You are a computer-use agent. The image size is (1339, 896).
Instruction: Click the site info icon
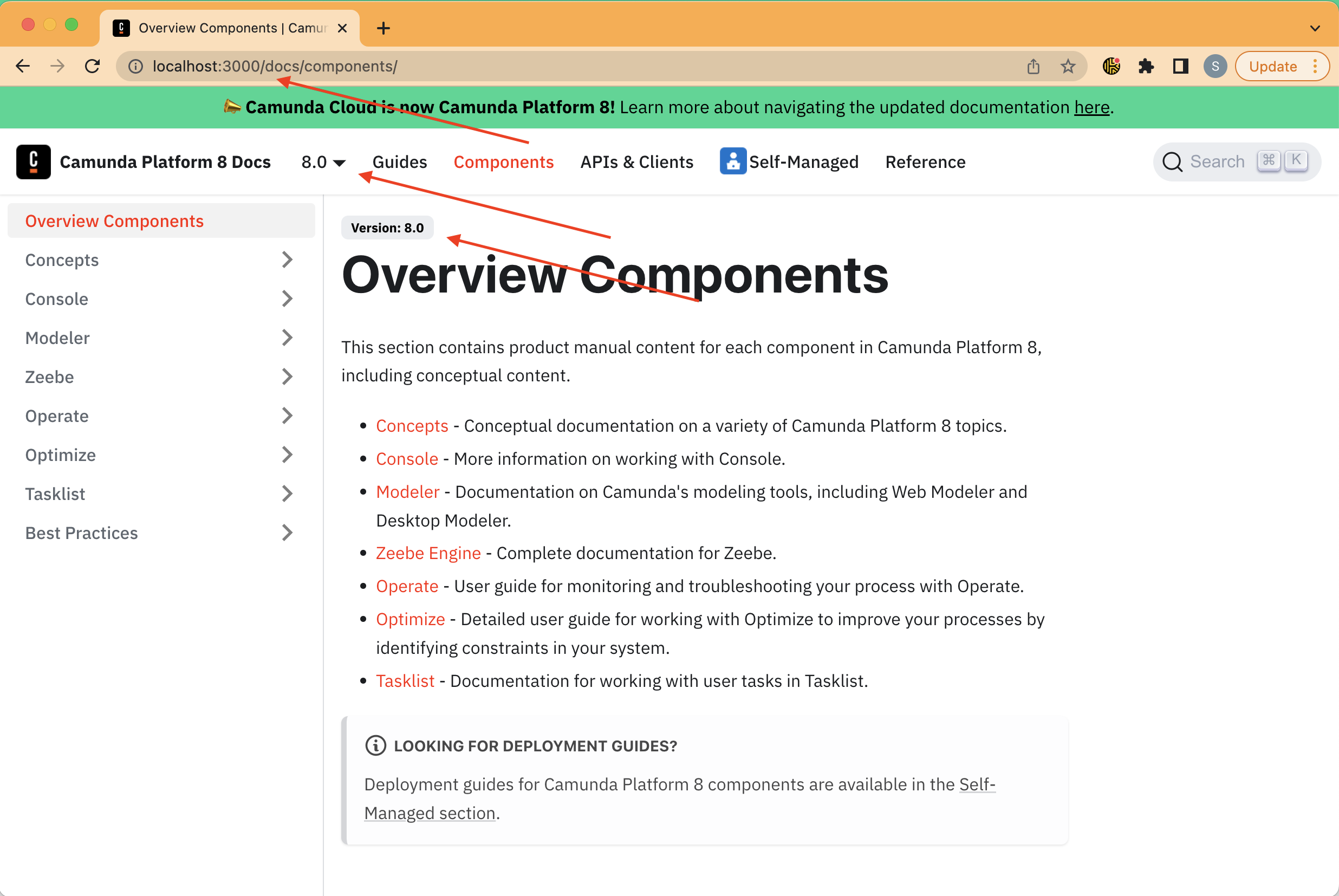pyautogui.click(x=135, y=66)
